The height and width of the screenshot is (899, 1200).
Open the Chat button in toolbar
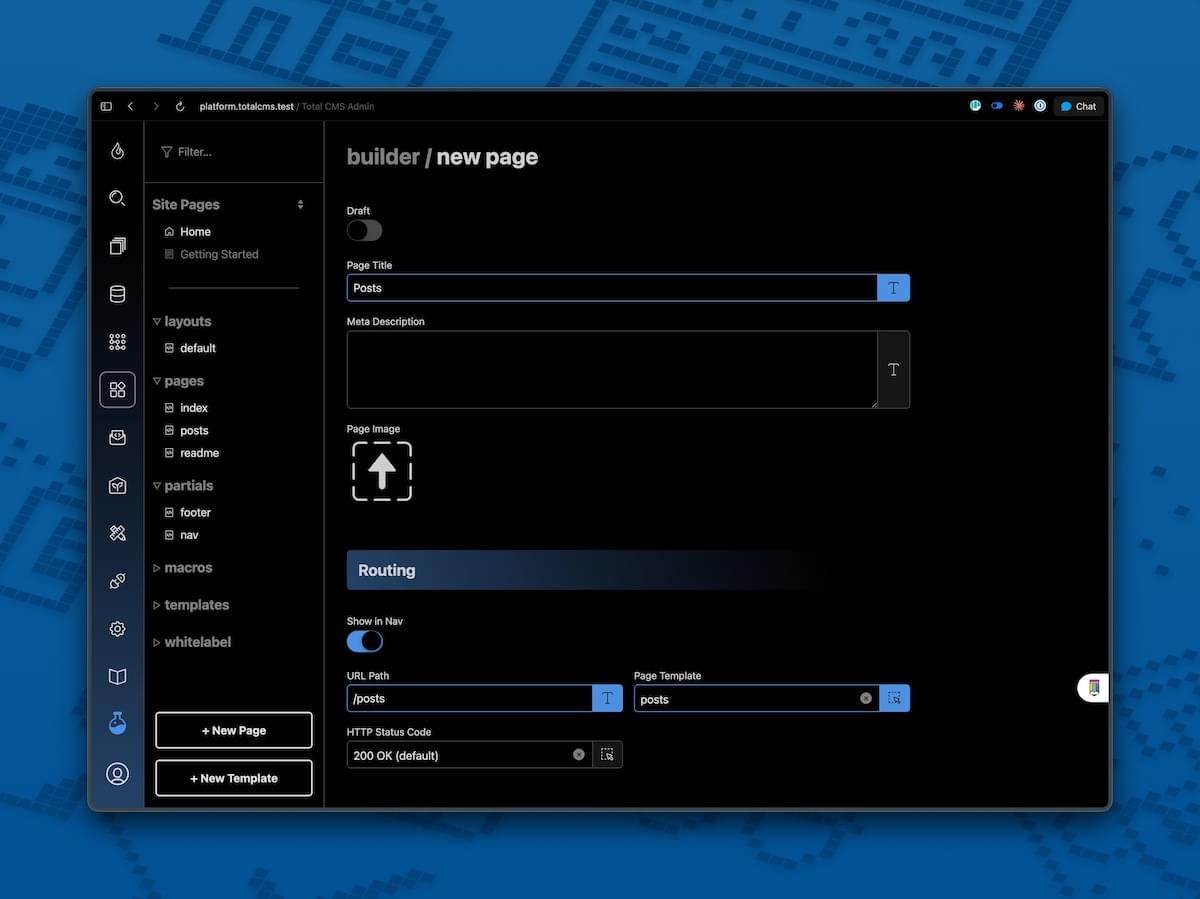1079,106
